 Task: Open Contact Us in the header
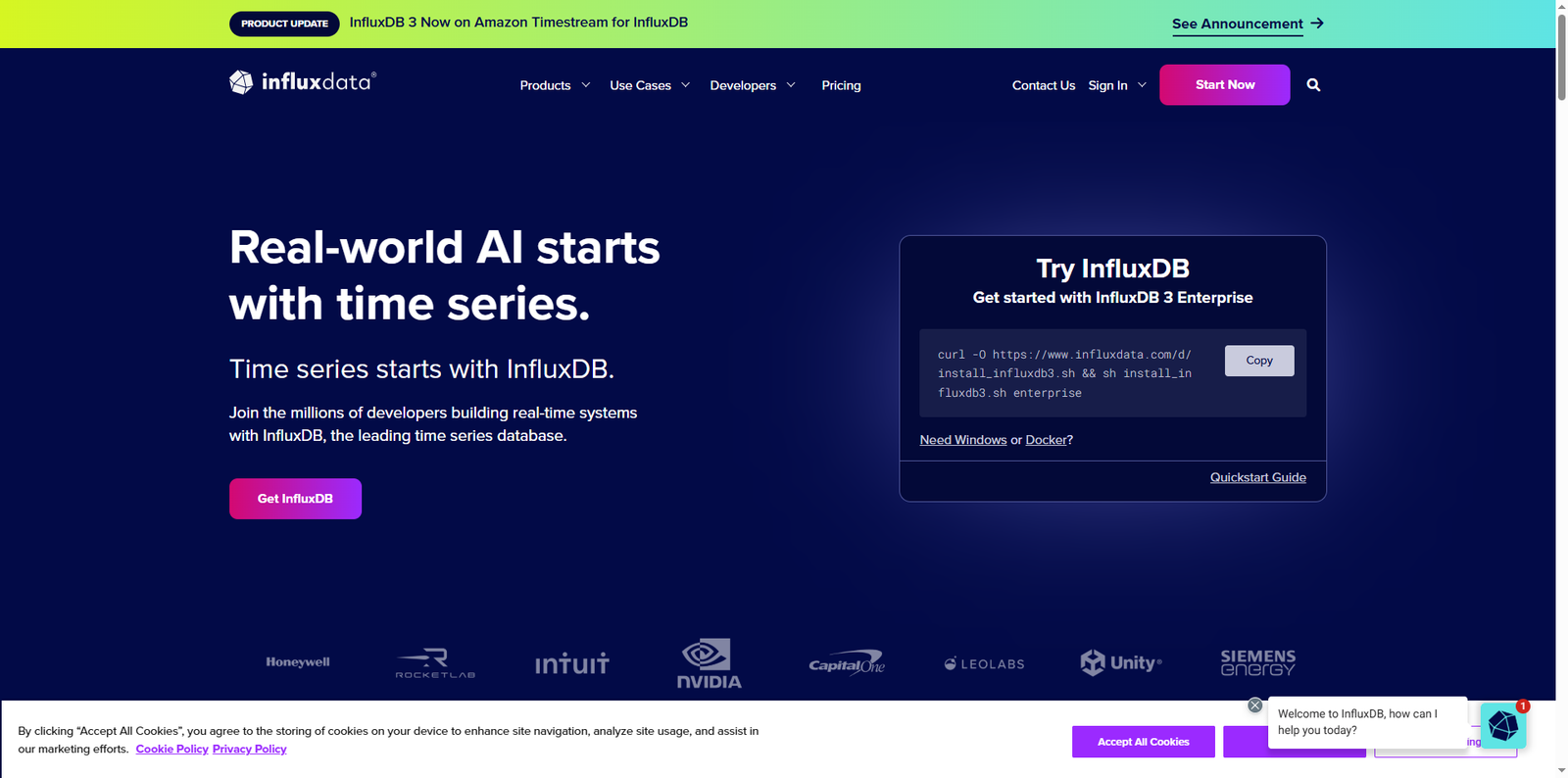1044,85
